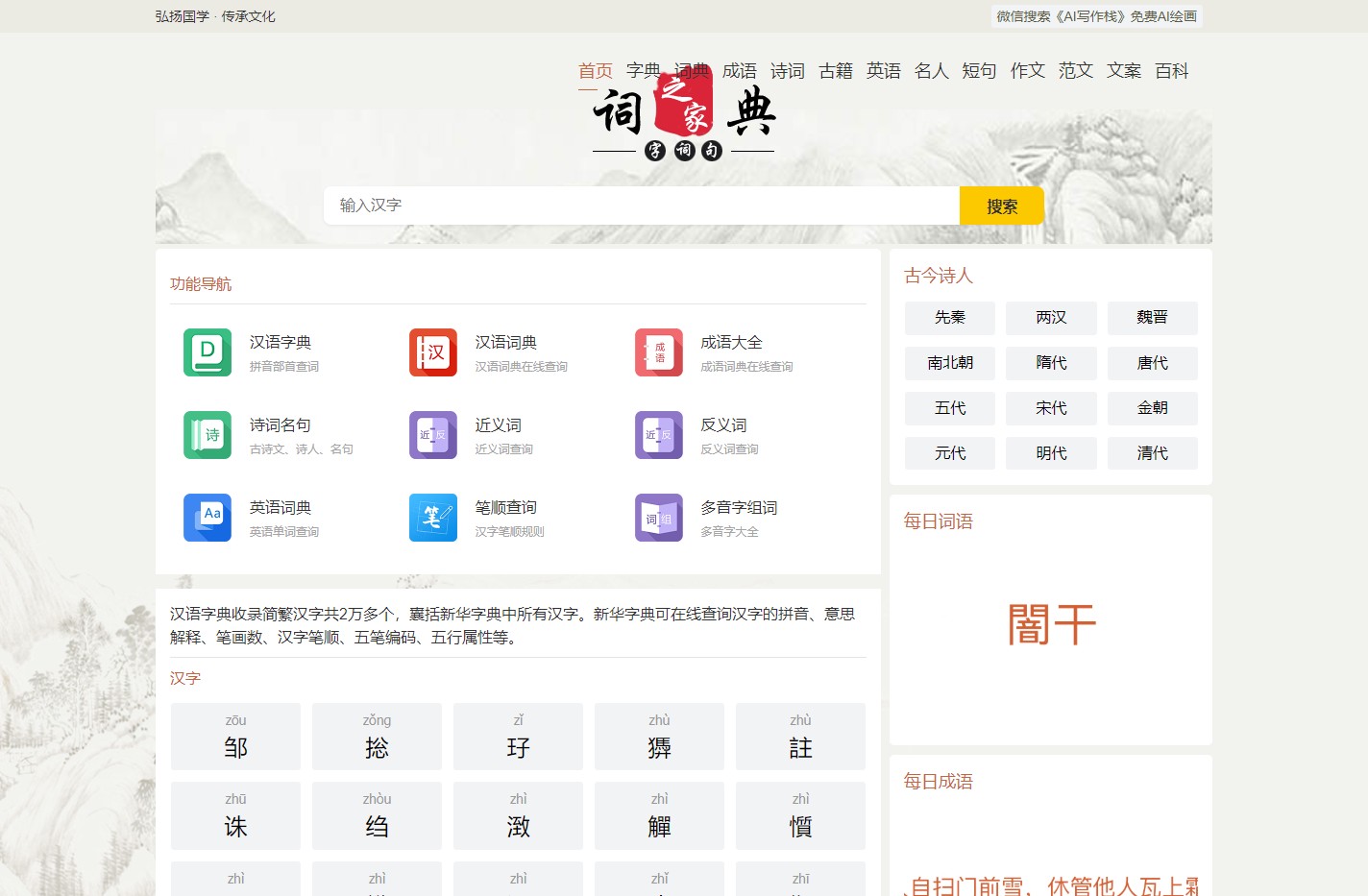Open the character 觶 (zhì) tile
1368x896 pixels.
[659, 815]
